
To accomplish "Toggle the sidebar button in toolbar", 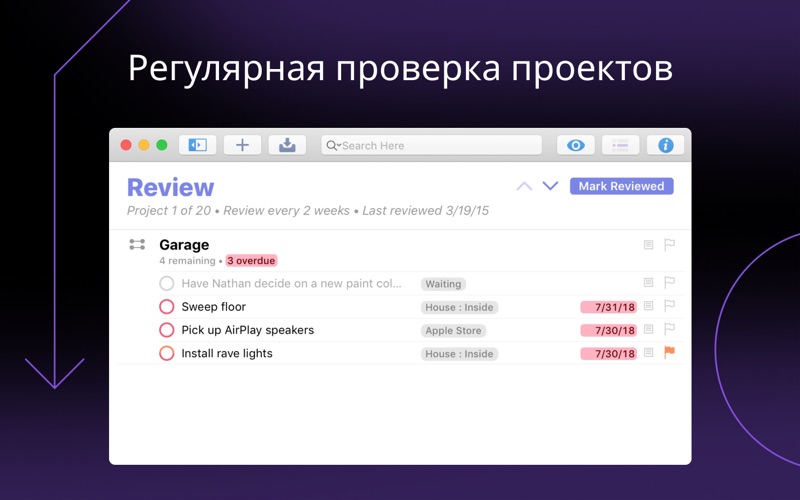I will [197, 145].
